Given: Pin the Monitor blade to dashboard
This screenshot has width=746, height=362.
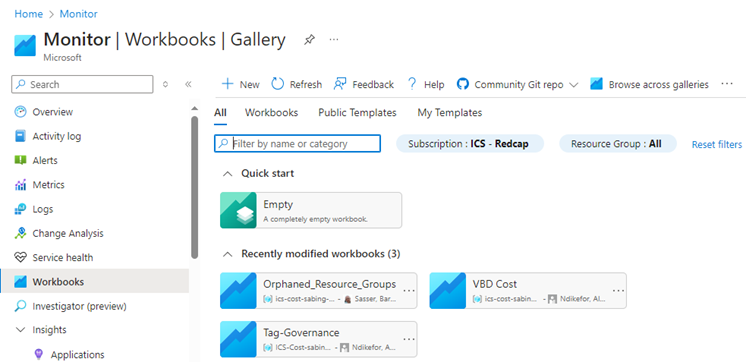Looking at the screenshot, I should (x=309, y=40).
